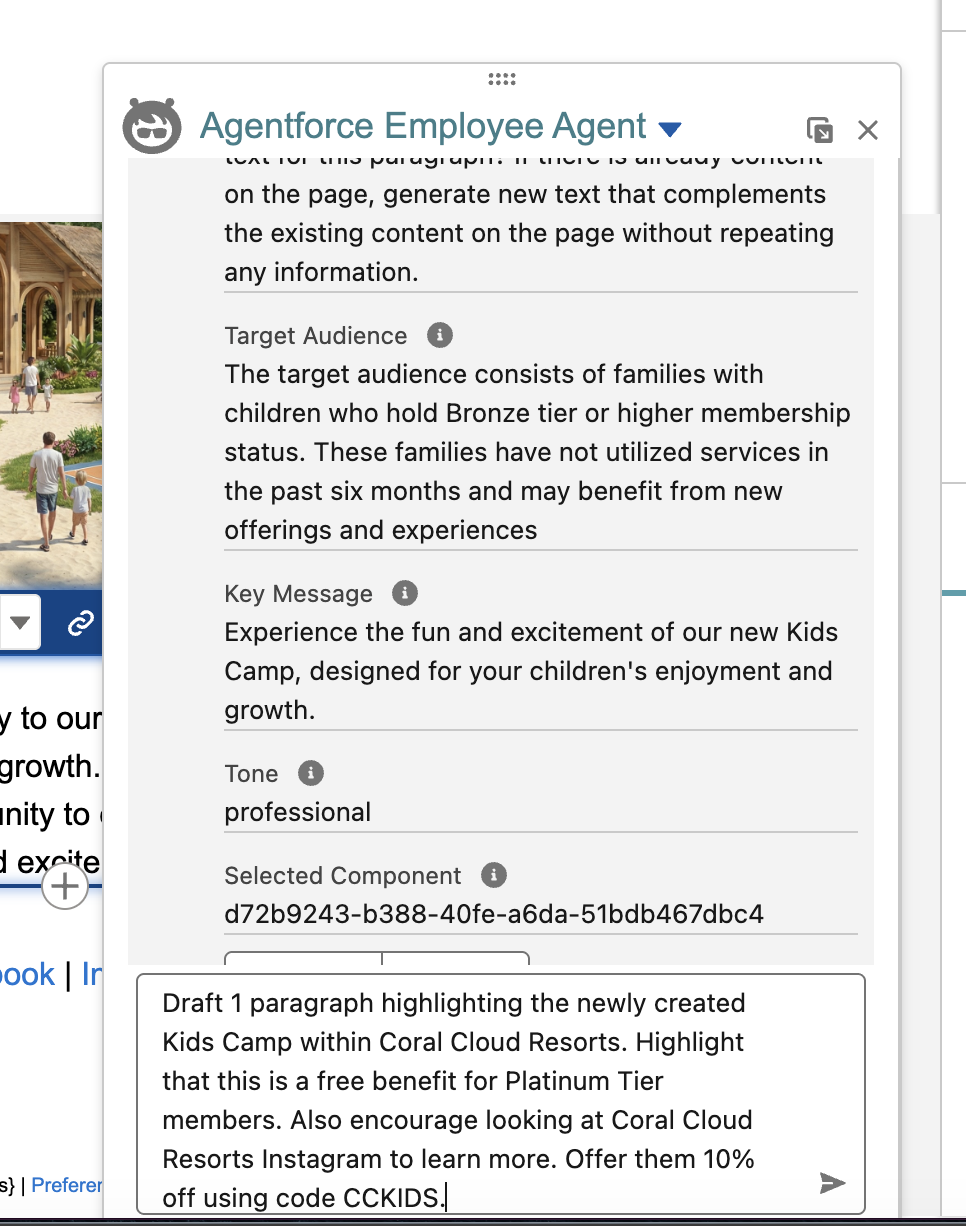Screen dimensions: 966x1226
Task: Click inside the prompt text box
Action: [500, 1094]
